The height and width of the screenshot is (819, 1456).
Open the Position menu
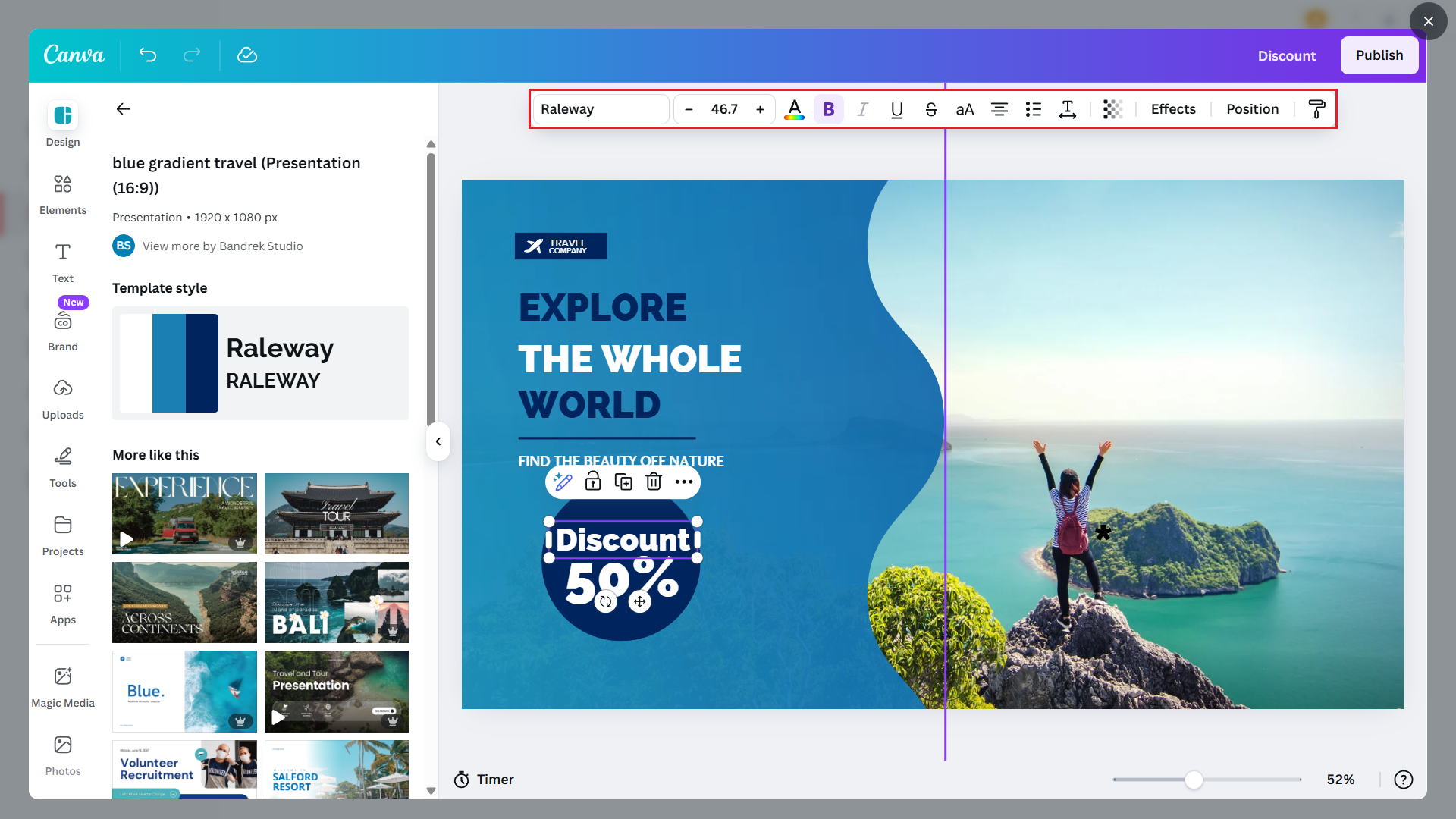(1253, 109)
